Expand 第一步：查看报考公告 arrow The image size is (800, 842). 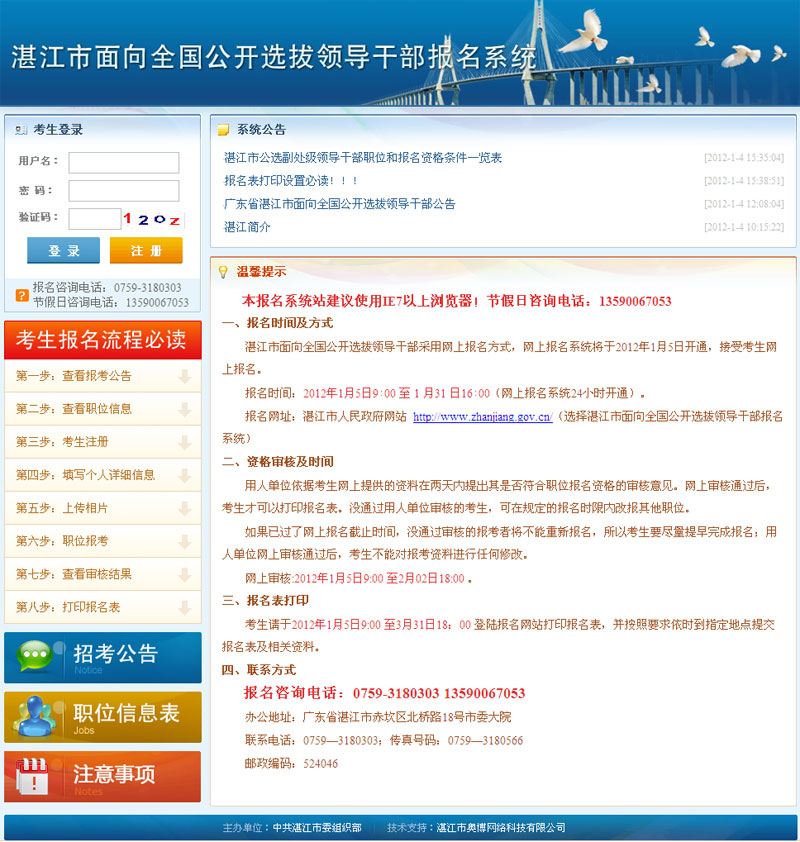pos(184,376)
